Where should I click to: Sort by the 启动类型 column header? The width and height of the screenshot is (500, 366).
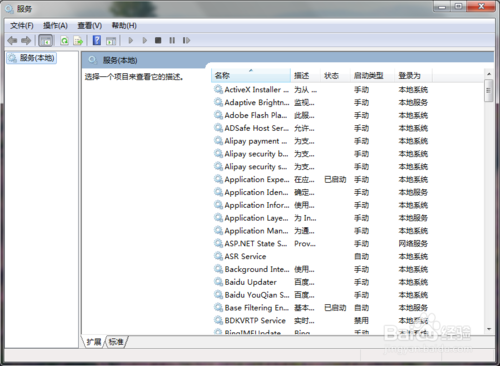point(372,75)
